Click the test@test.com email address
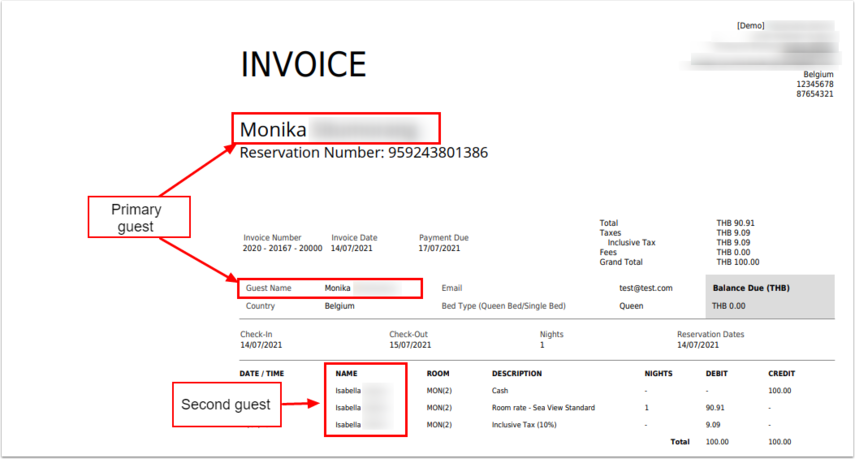 (x=645, y=288)
